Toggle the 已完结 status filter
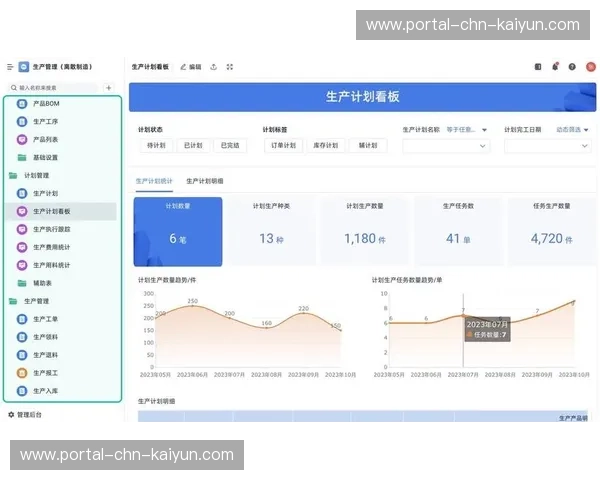The image size is (600, 480). click(230, 145)
